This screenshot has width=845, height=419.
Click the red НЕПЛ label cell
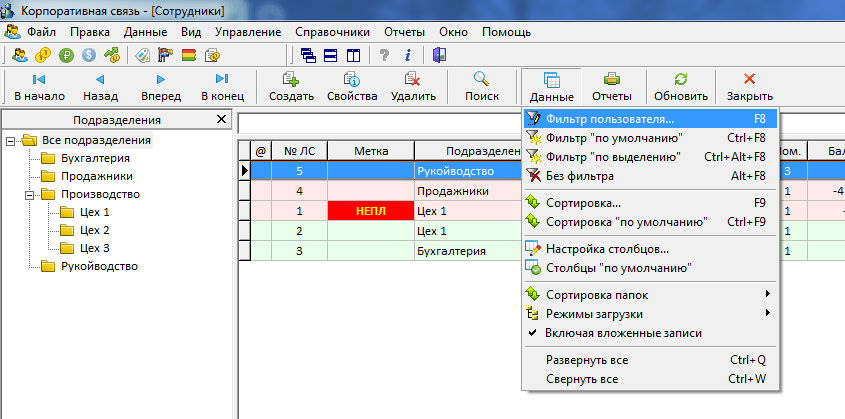tap(371, 212)
